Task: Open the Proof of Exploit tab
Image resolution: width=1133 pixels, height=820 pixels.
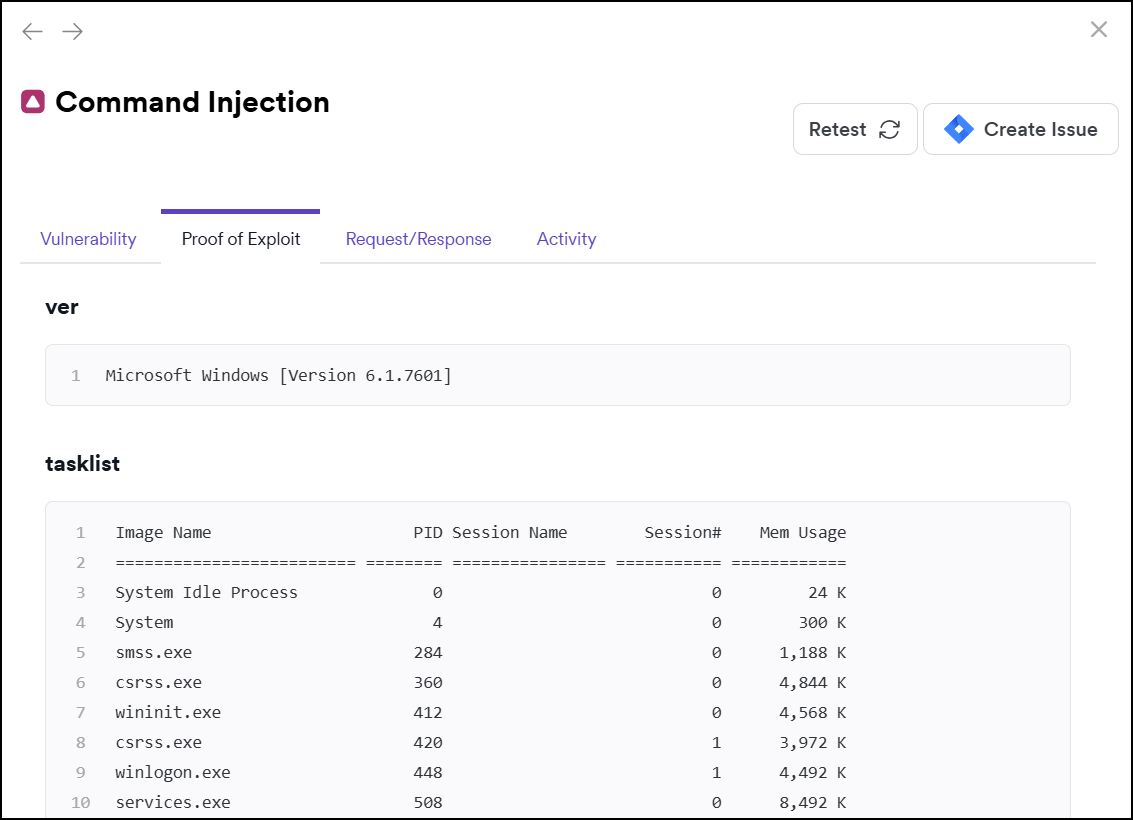Action: (240, 239)
